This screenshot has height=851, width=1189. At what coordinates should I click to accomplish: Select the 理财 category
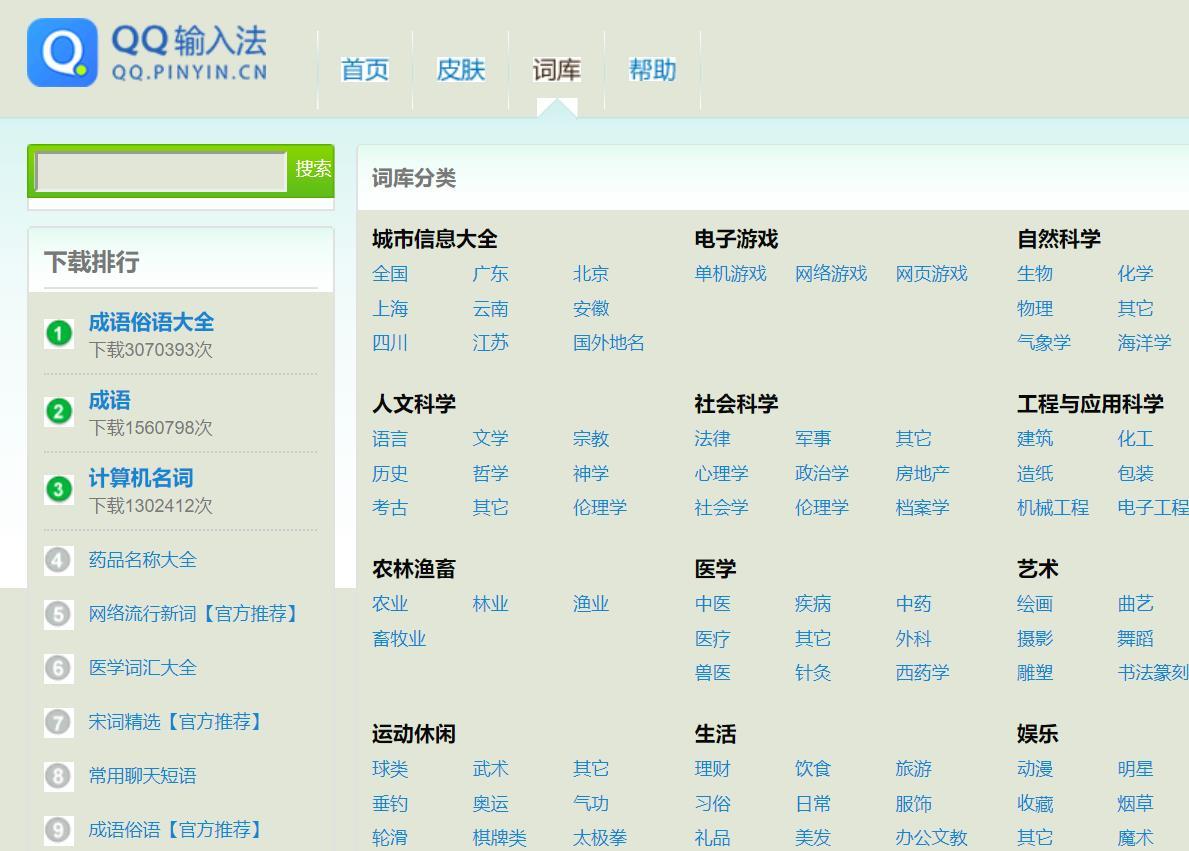coord(713,770)
